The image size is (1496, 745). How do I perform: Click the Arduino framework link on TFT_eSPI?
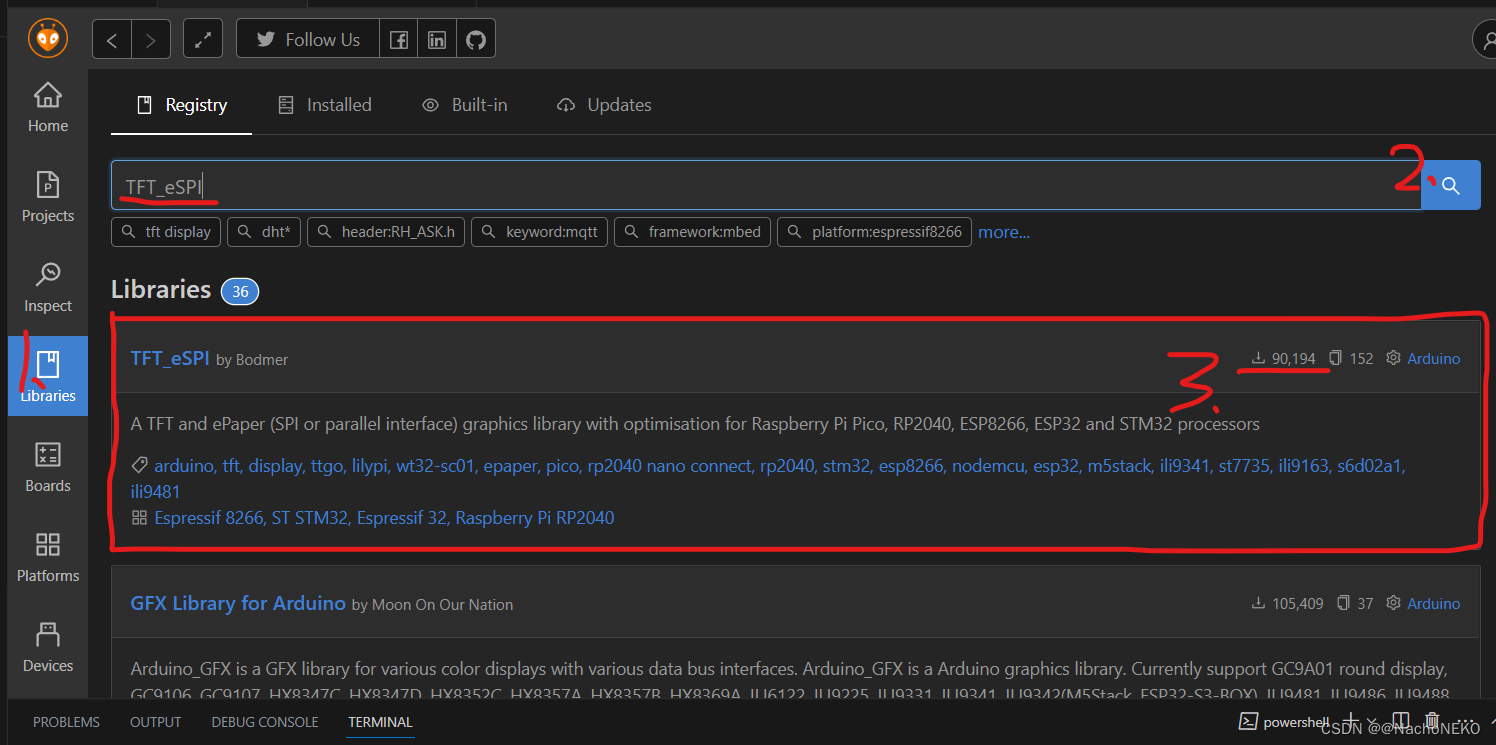(1433, 358)
